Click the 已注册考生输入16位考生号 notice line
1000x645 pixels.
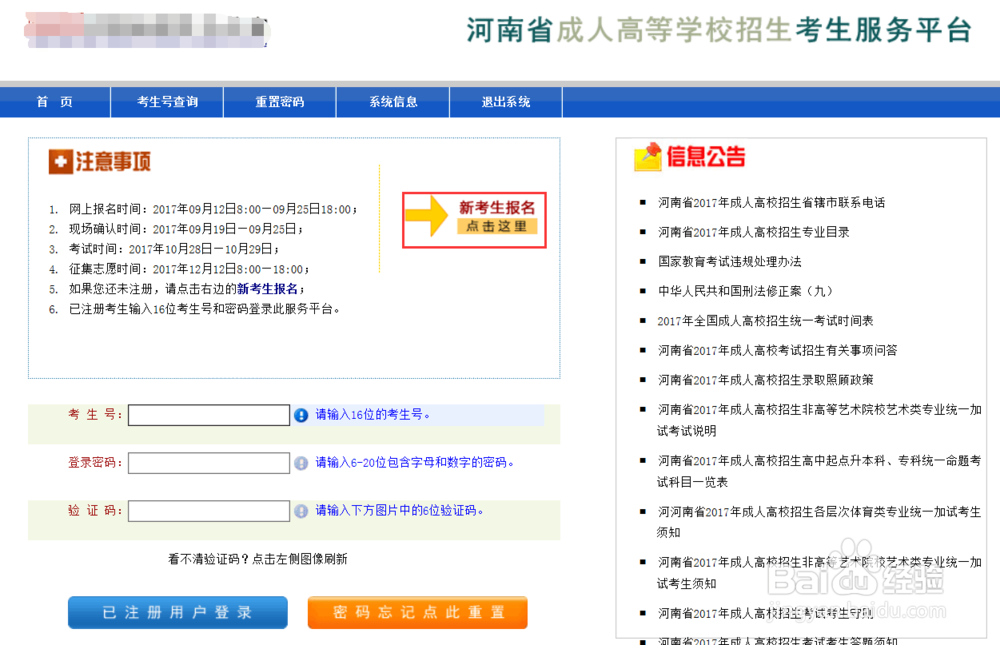point(204,309)
